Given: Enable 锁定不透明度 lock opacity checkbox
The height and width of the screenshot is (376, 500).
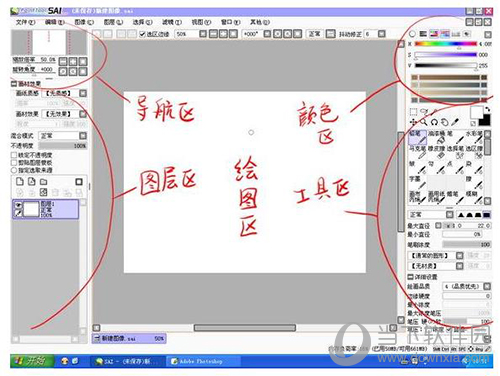Looking at the screenshot, I should 14,155.
